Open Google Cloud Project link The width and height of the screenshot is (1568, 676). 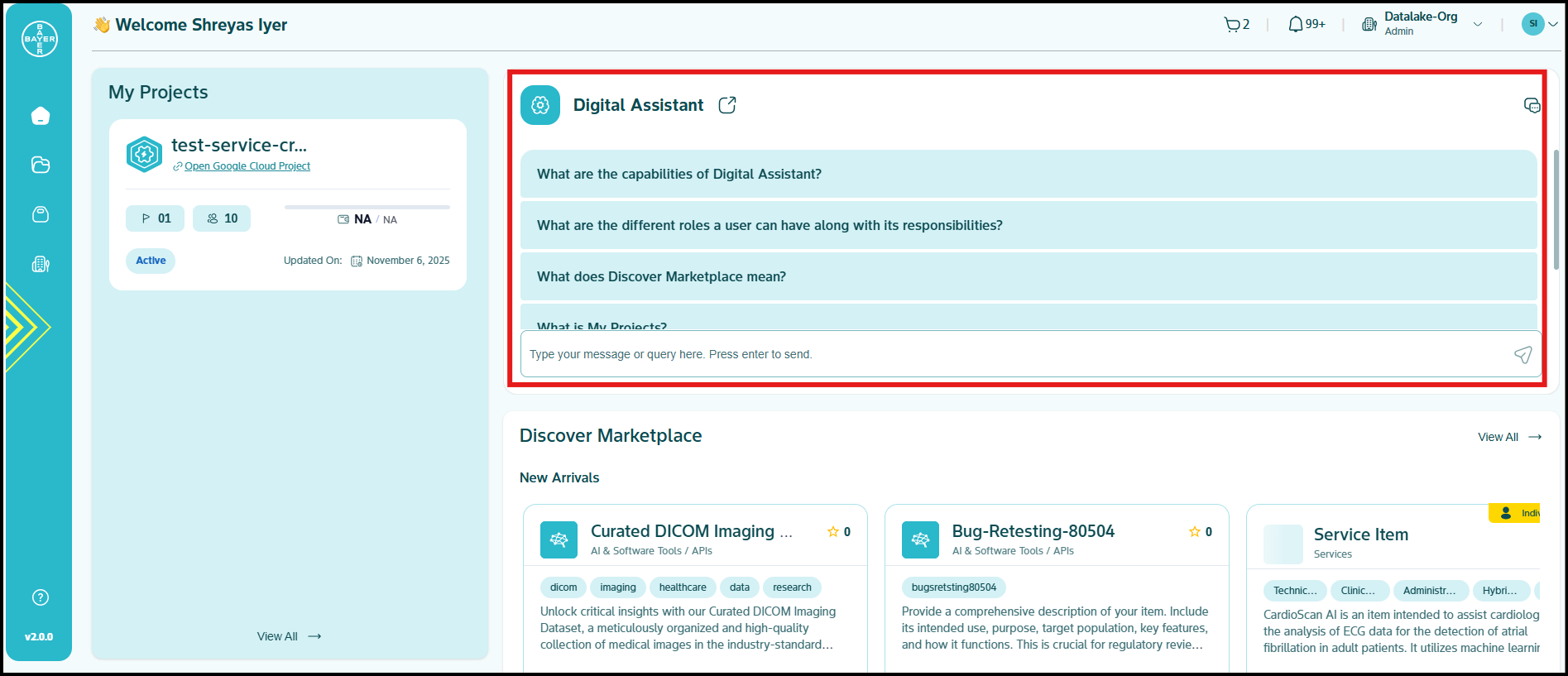point(247,166)
